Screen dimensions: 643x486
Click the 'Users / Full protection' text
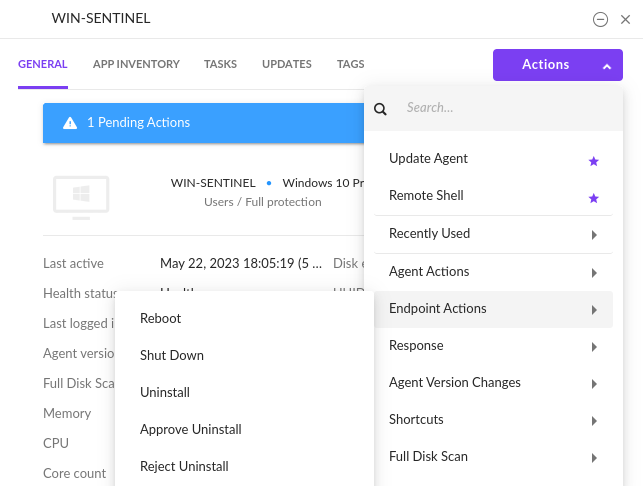(x=263, y=202)
